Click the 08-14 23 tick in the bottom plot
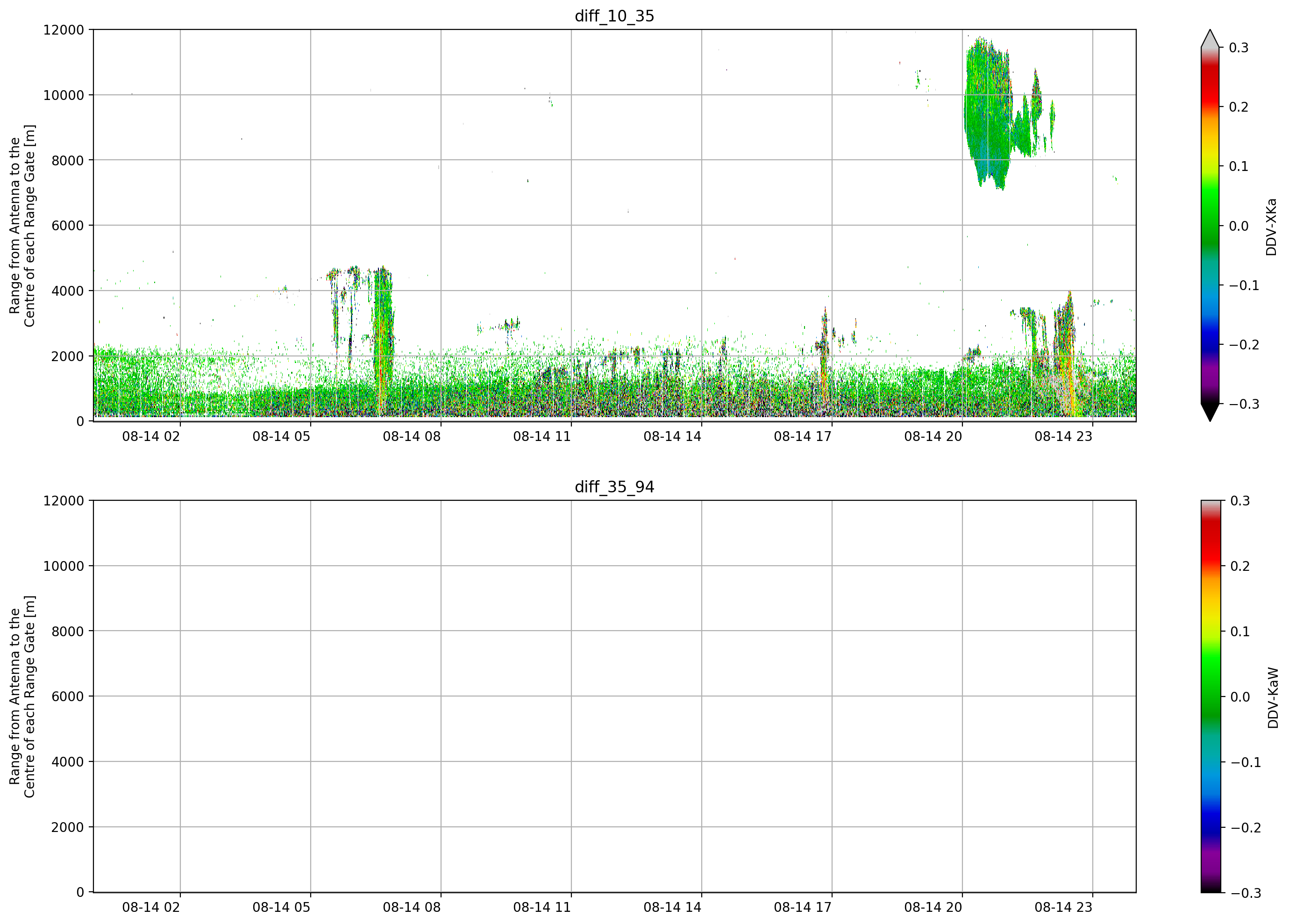Viewport: 1289px width, 924px height. pyautogui.click(x=1063, y=908)
